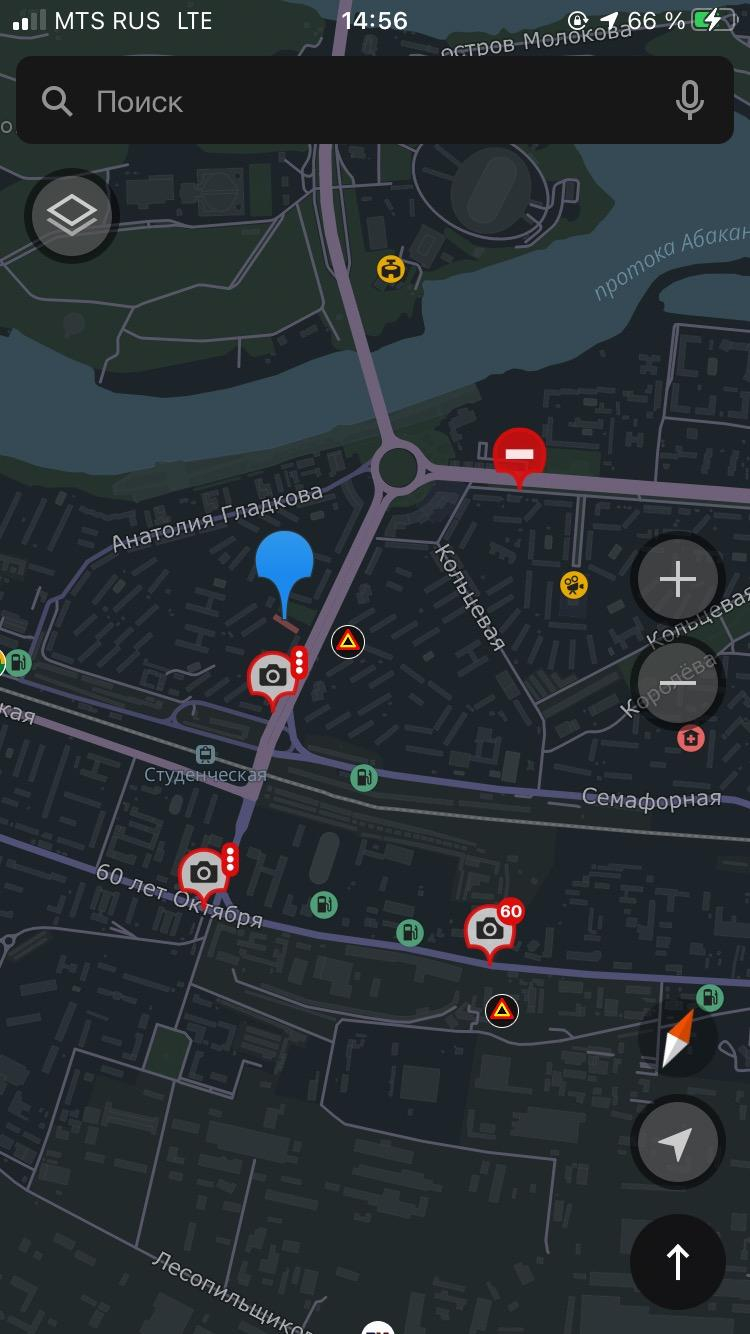Viewport: 750px width, 1334px height.
Task: Zoom out with the minus button
Action: [x=678, y=683]
